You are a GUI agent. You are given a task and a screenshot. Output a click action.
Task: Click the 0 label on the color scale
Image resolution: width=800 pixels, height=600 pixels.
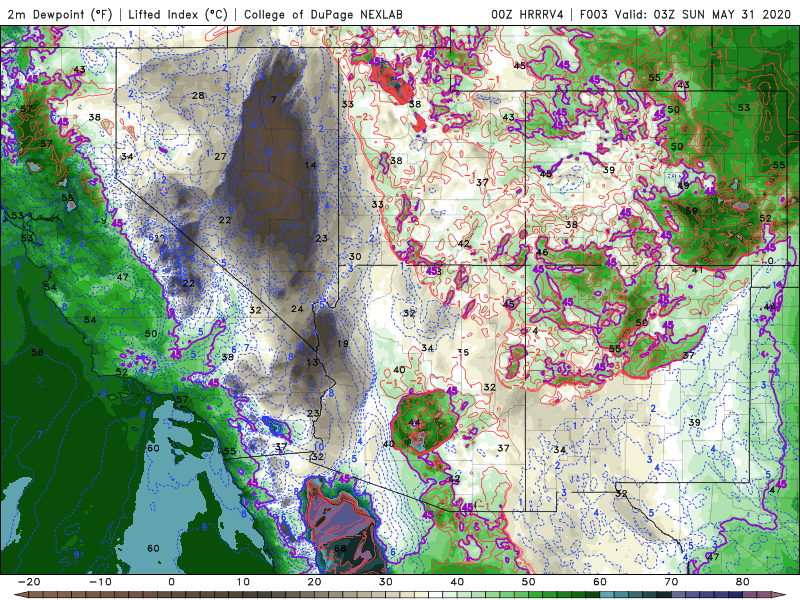click(171, 582)
